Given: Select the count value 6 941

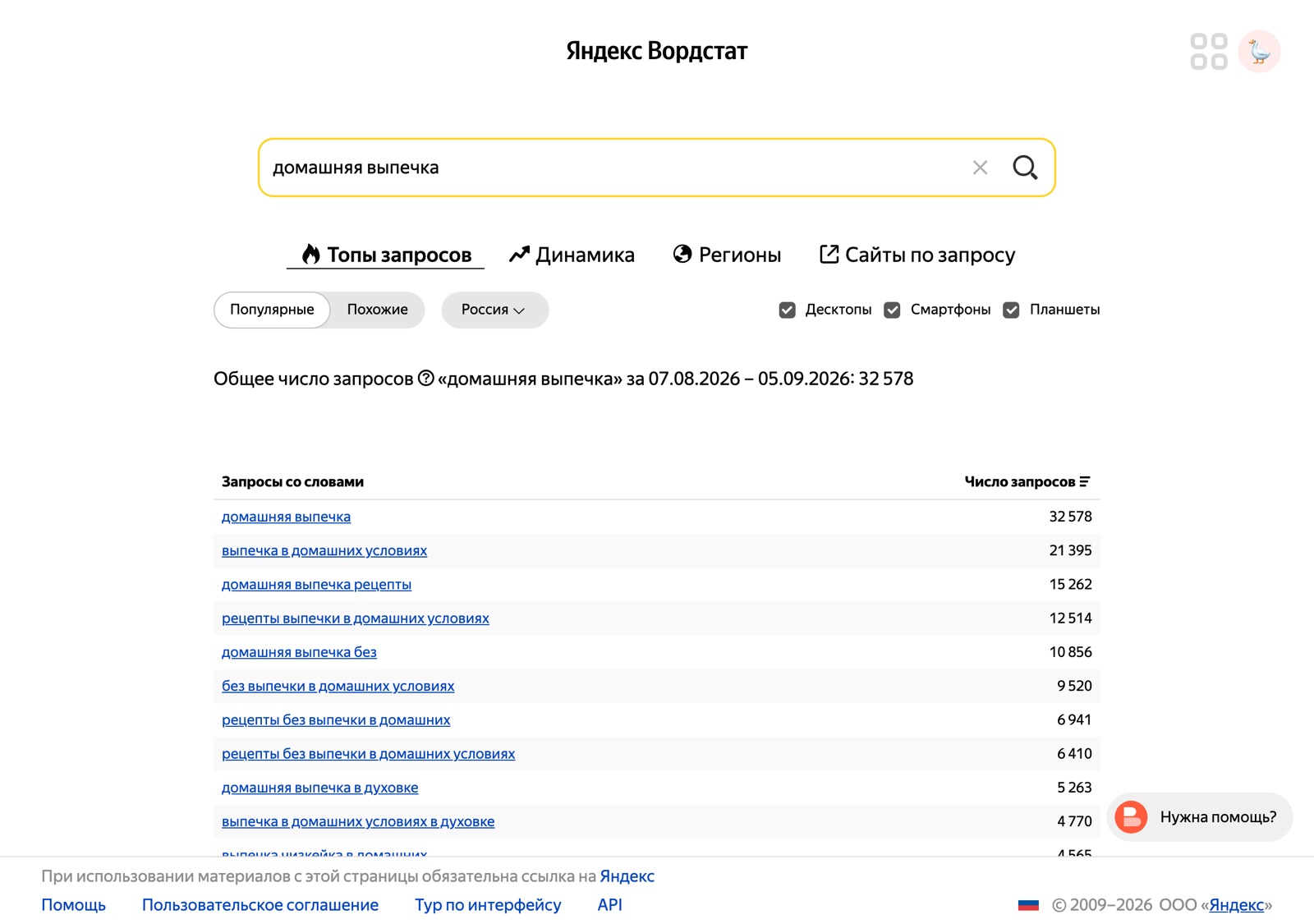Looking at the screenshot, I should pyautogui.click(x=1074, y=719).
